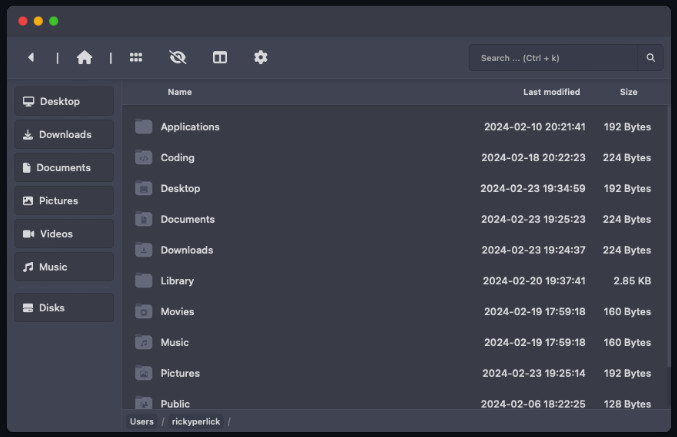Go to the home directory via house icon
The width and height of the screenshot is (677, 437).
84,57
